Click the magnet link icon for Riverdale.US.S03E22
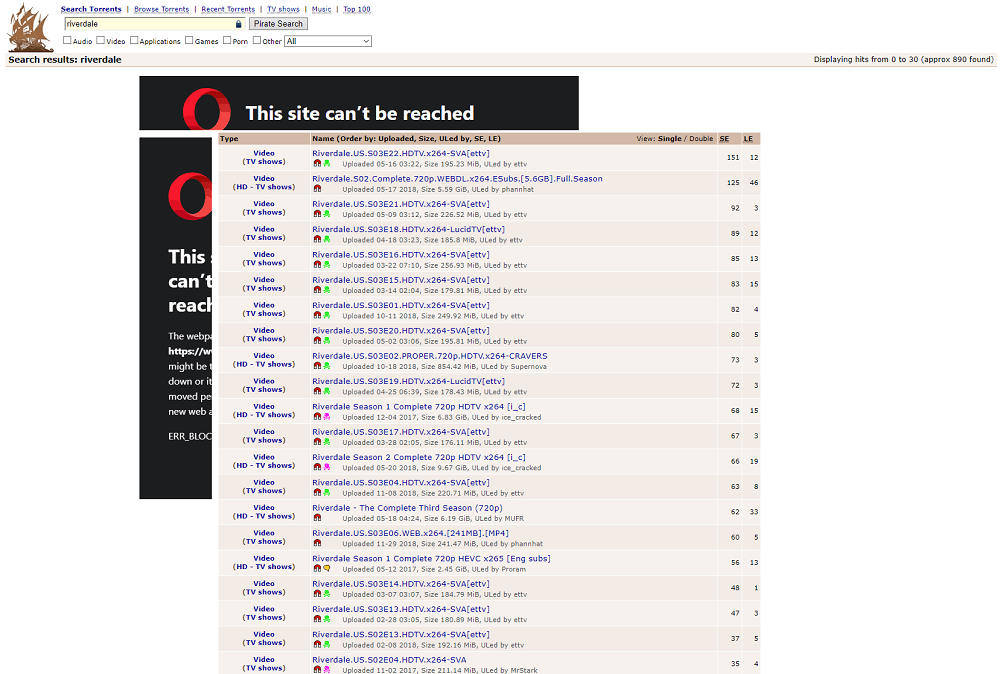 pos(317,163)
